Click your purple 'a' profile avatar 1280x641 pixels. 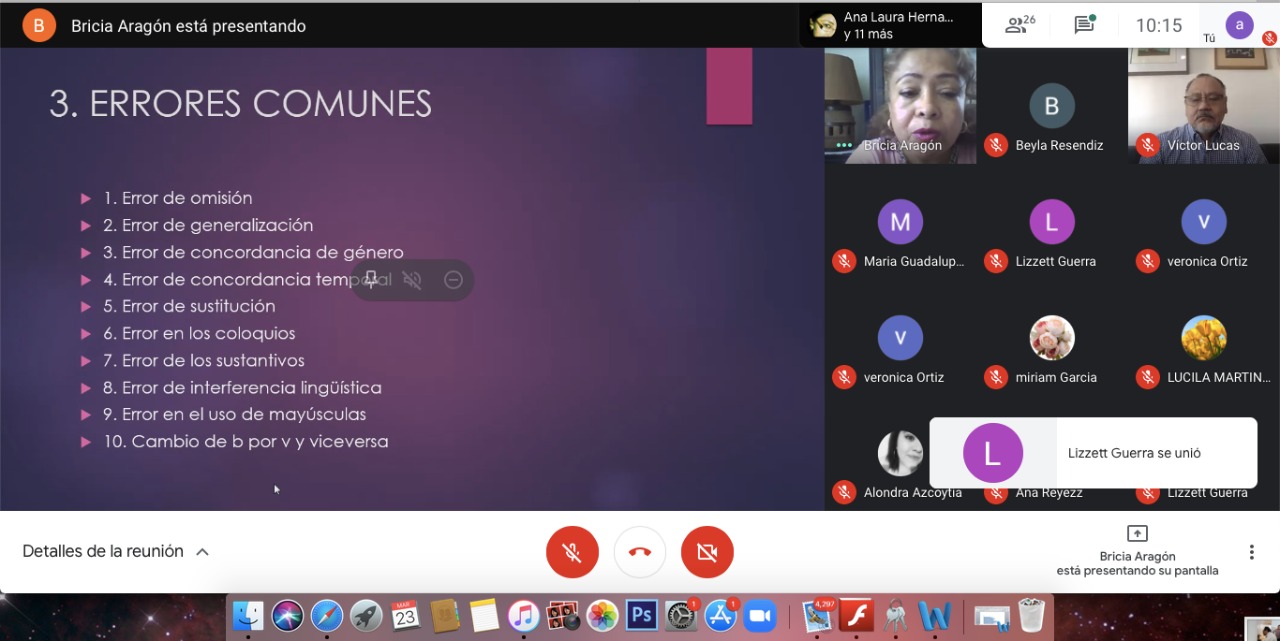coord(1240,25)
